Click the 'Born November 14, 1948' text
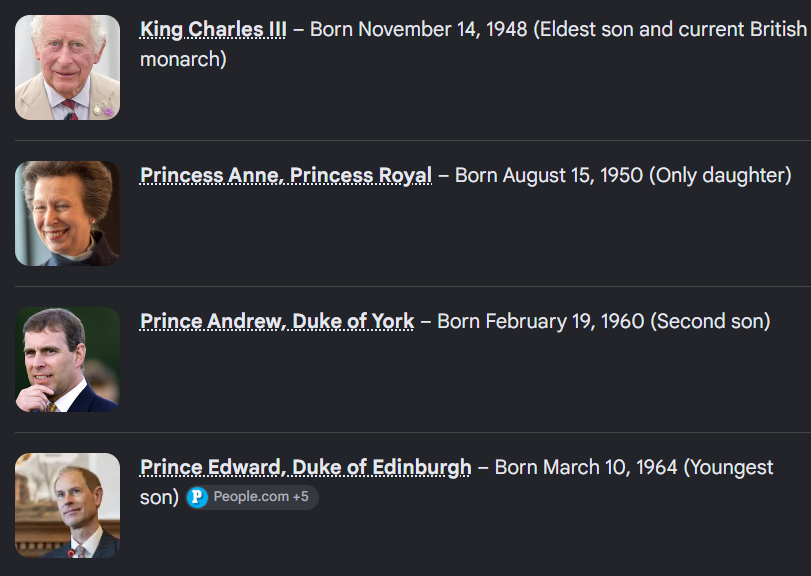811x576 pixels. (418, 29)
